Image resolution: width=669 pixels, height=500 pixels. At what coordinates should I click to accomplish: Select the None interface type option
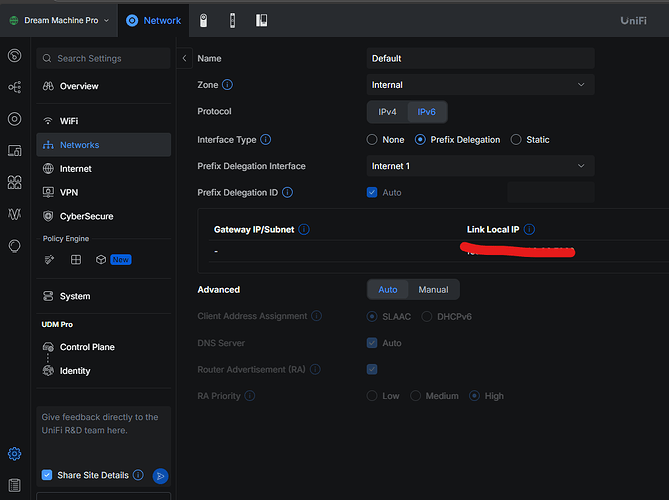[x=372, y=140]
